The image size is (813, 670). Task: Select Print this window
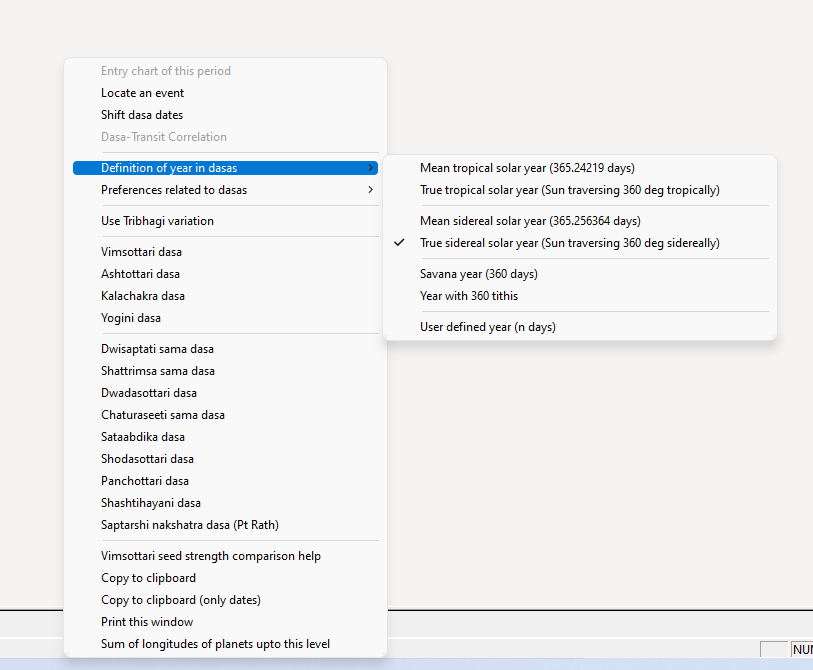point(226,622)
